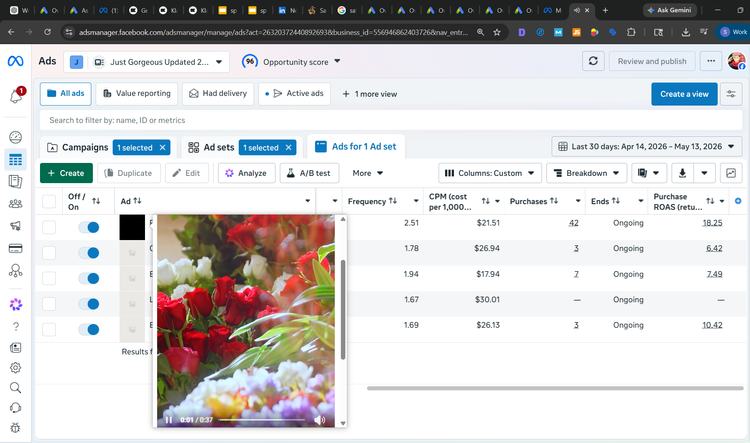Select all ads header checkbox
This screenshot has width=750, height=443.
[x=49, y=201]
